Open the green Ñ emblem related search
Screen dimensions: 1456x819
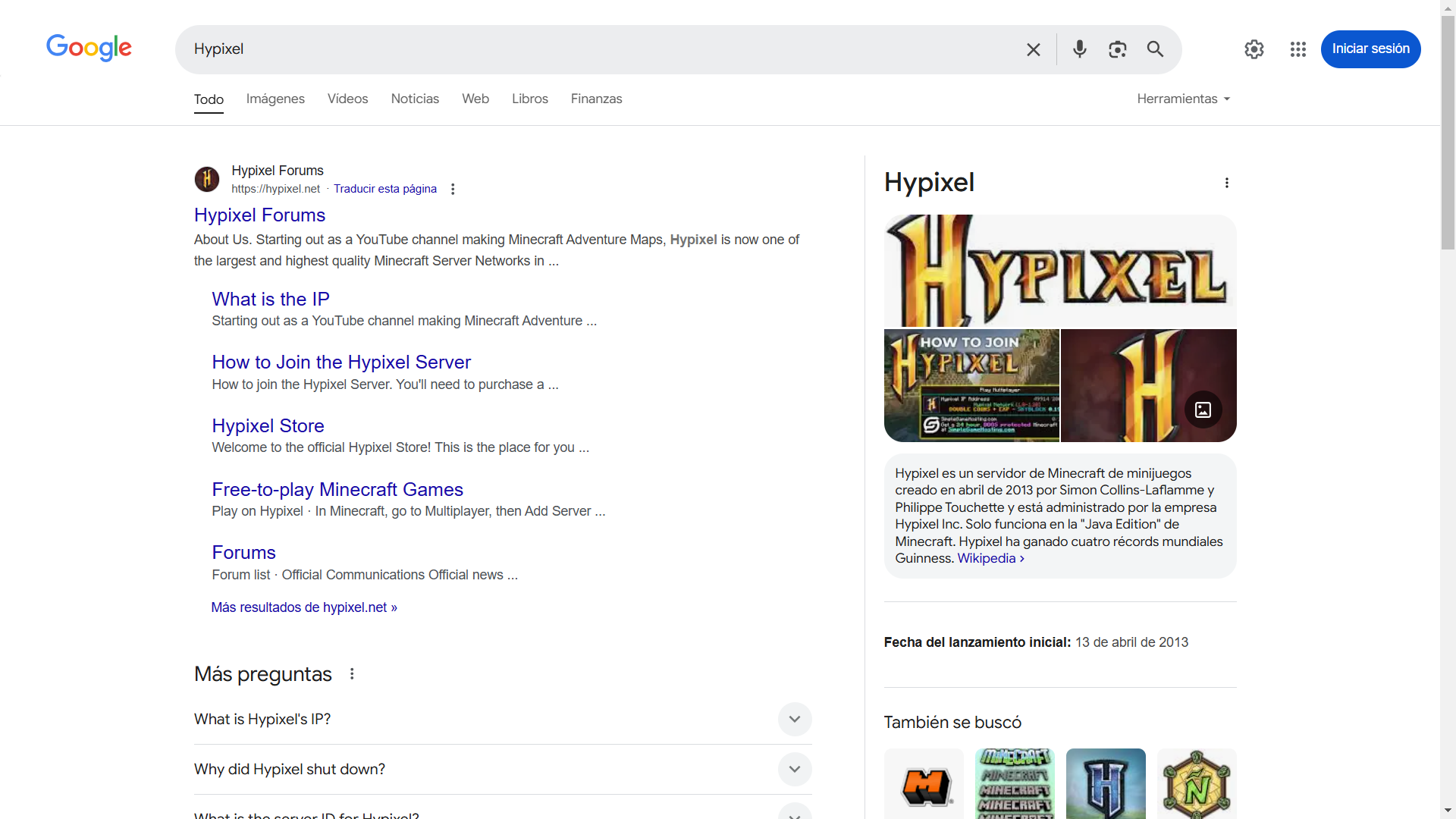click(1197, 783)
